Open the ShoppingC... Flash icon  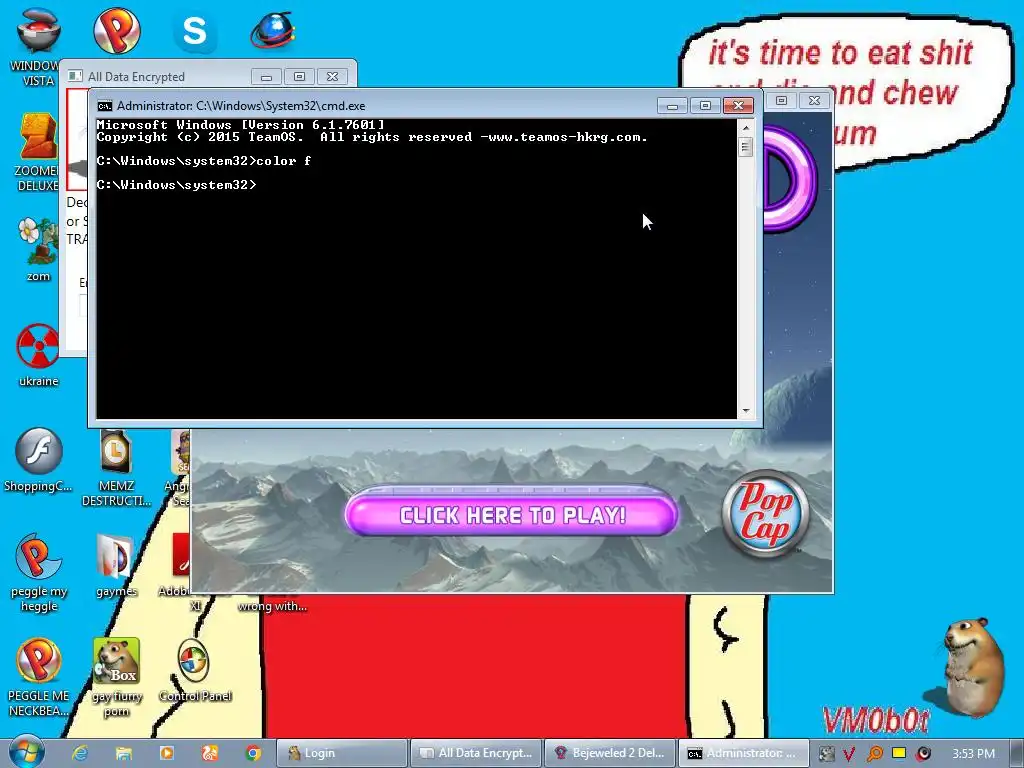click(x=38, y=460)
